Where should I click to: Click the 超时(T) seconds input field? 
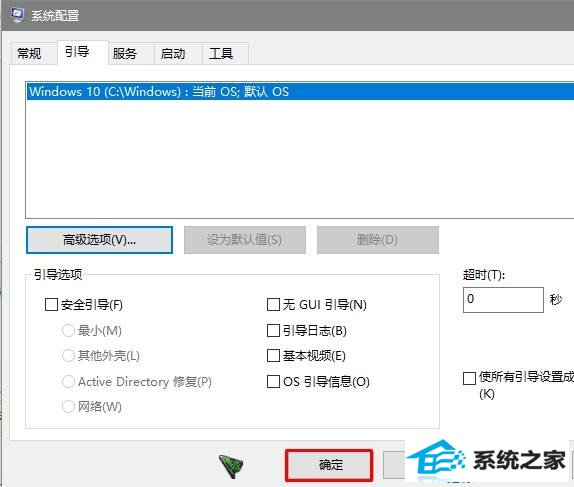point(503,300)
